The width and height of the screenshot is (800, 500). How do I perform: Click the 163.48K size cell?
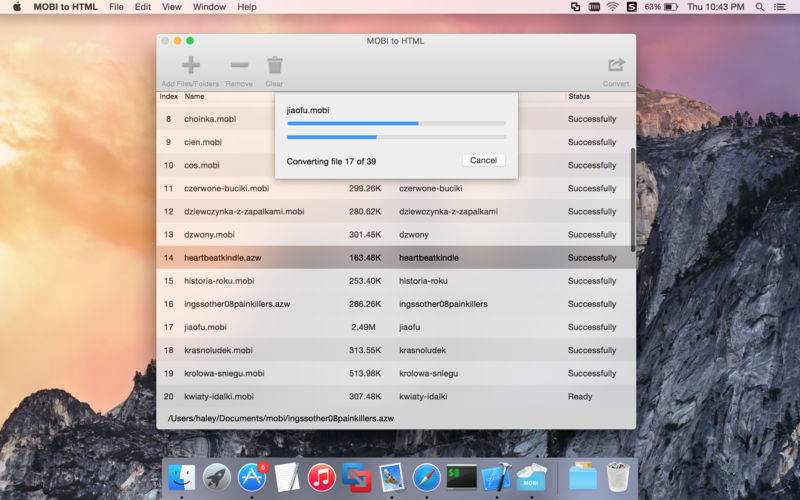pyautogui.click(x=365, y=258)
